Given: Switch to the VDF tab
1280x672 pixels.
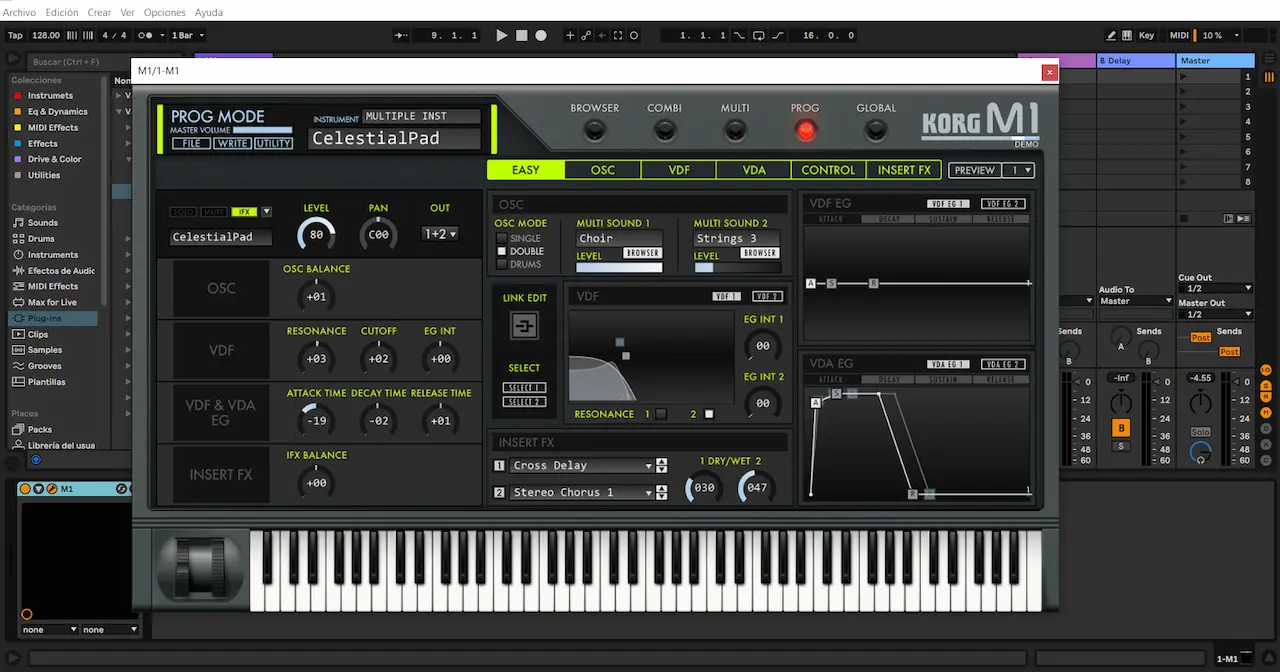Looking at the screenshot, I should 679,170.
